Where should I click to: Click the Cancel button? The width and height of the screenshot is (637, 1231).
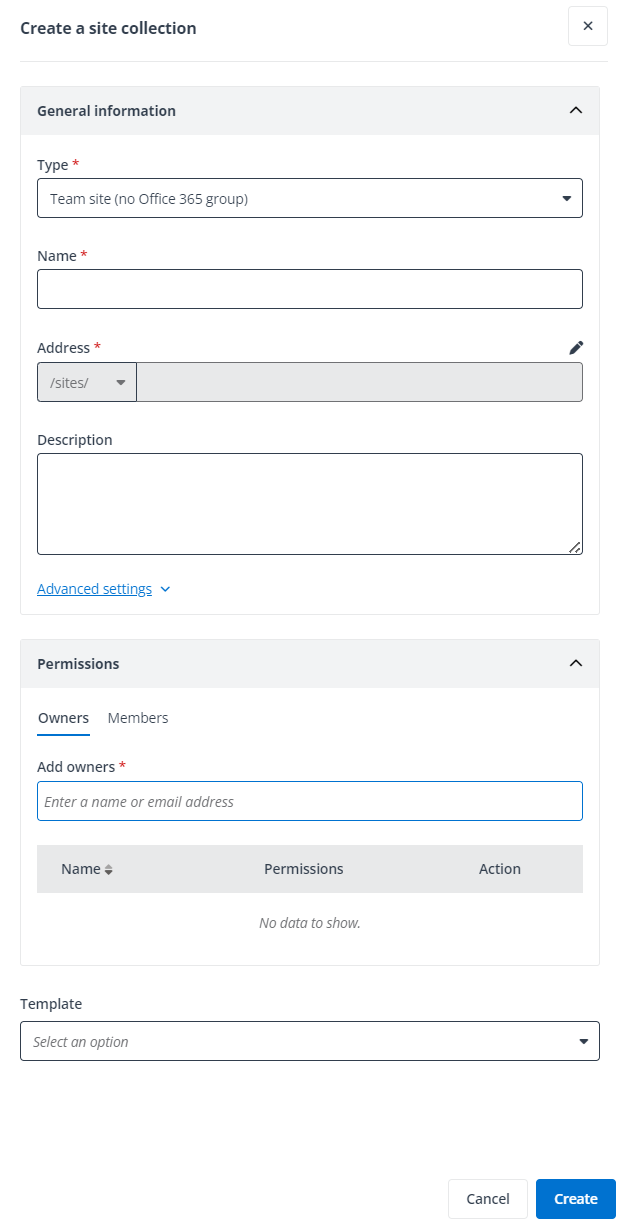(x=488, y=1198)
